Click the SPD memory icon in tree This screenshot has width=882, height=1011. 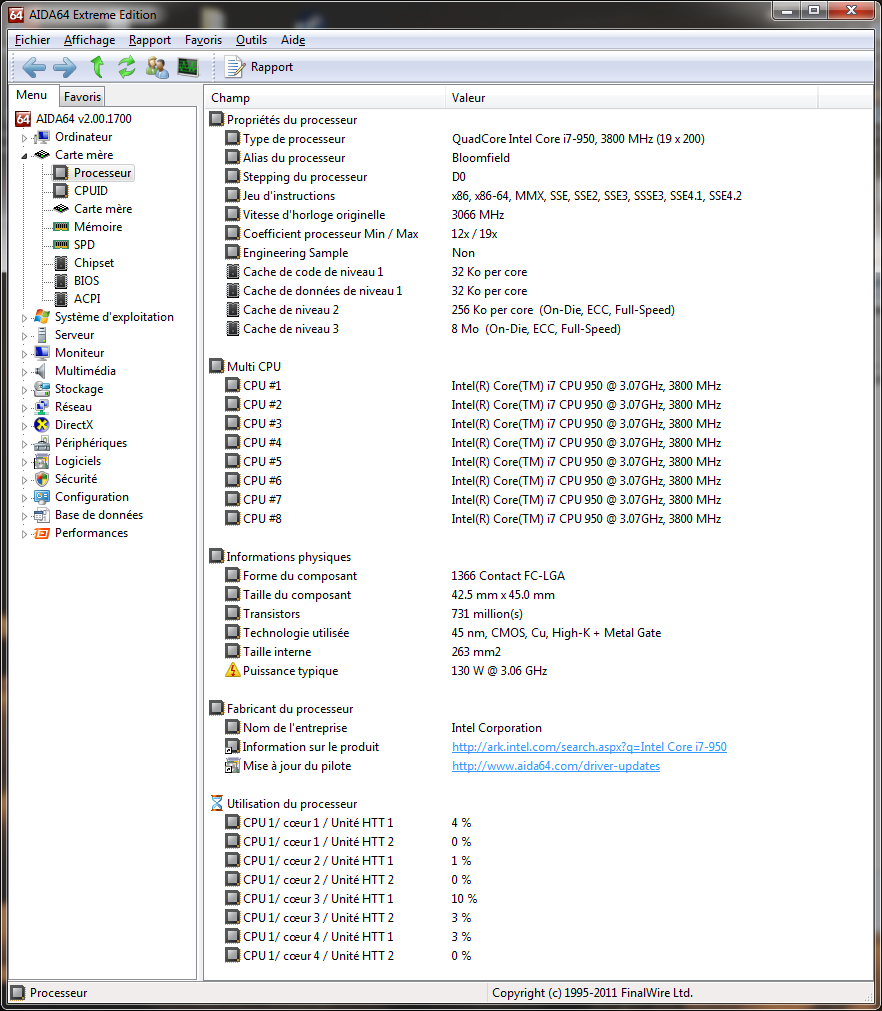click(x=61, y=245)
